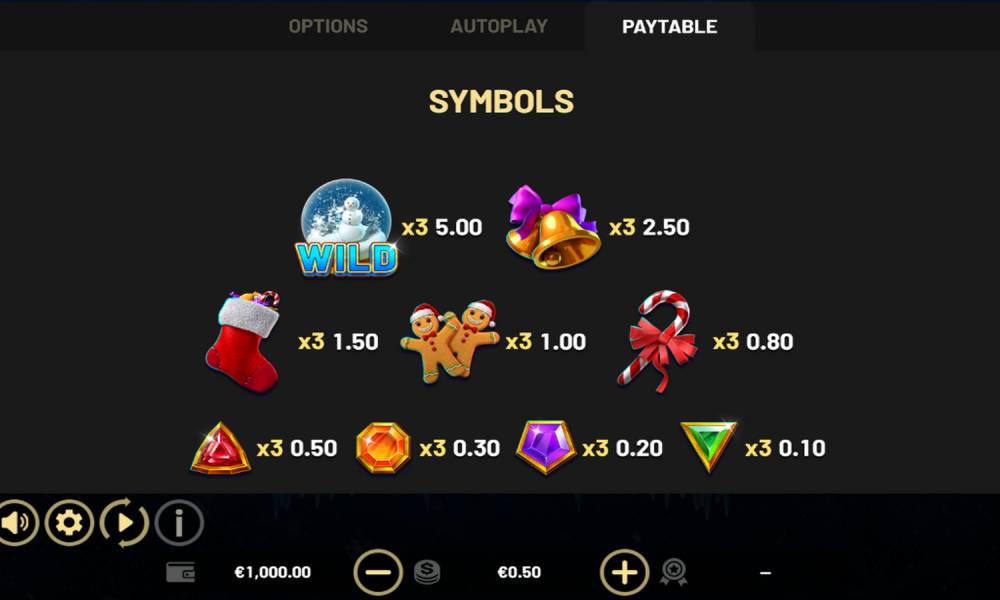Open settings via the gear icon

(x=69, y=523)
